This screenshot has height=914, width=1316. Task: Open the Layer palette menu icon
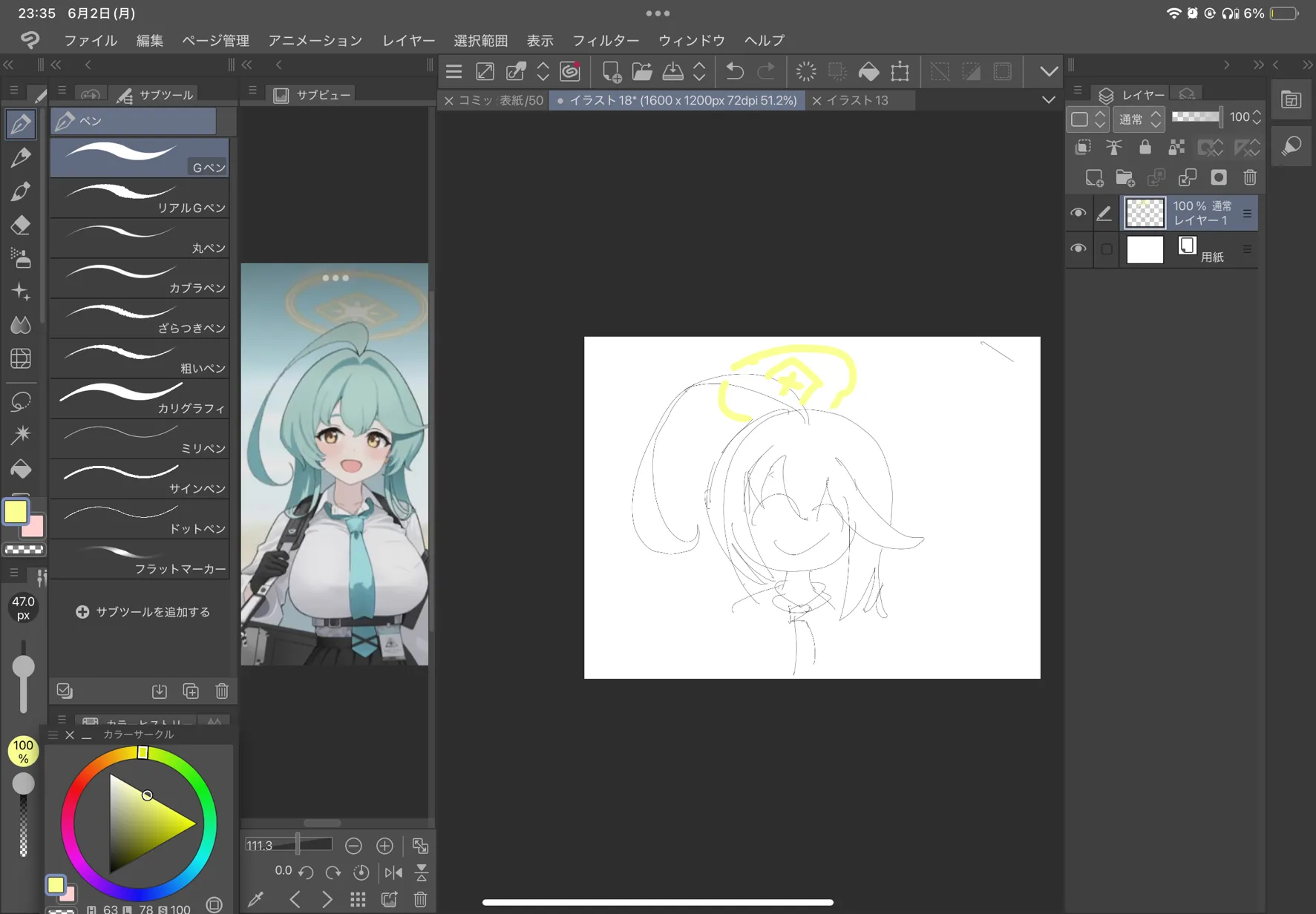click(x=1078, y=91)
